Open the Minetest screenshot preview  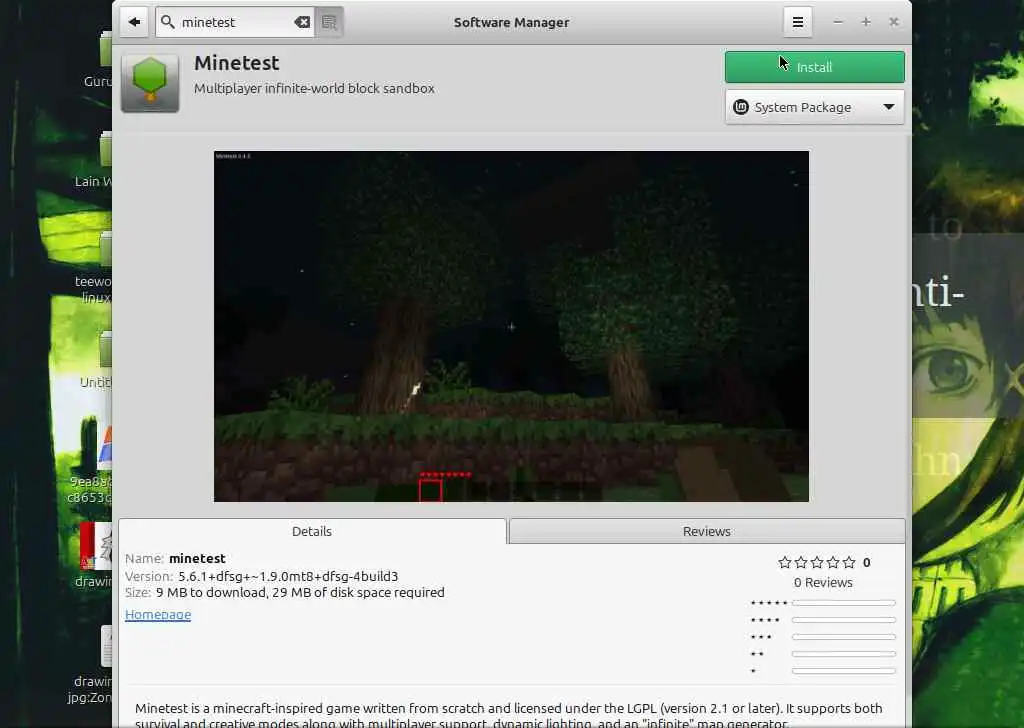[x=511, y=326]
